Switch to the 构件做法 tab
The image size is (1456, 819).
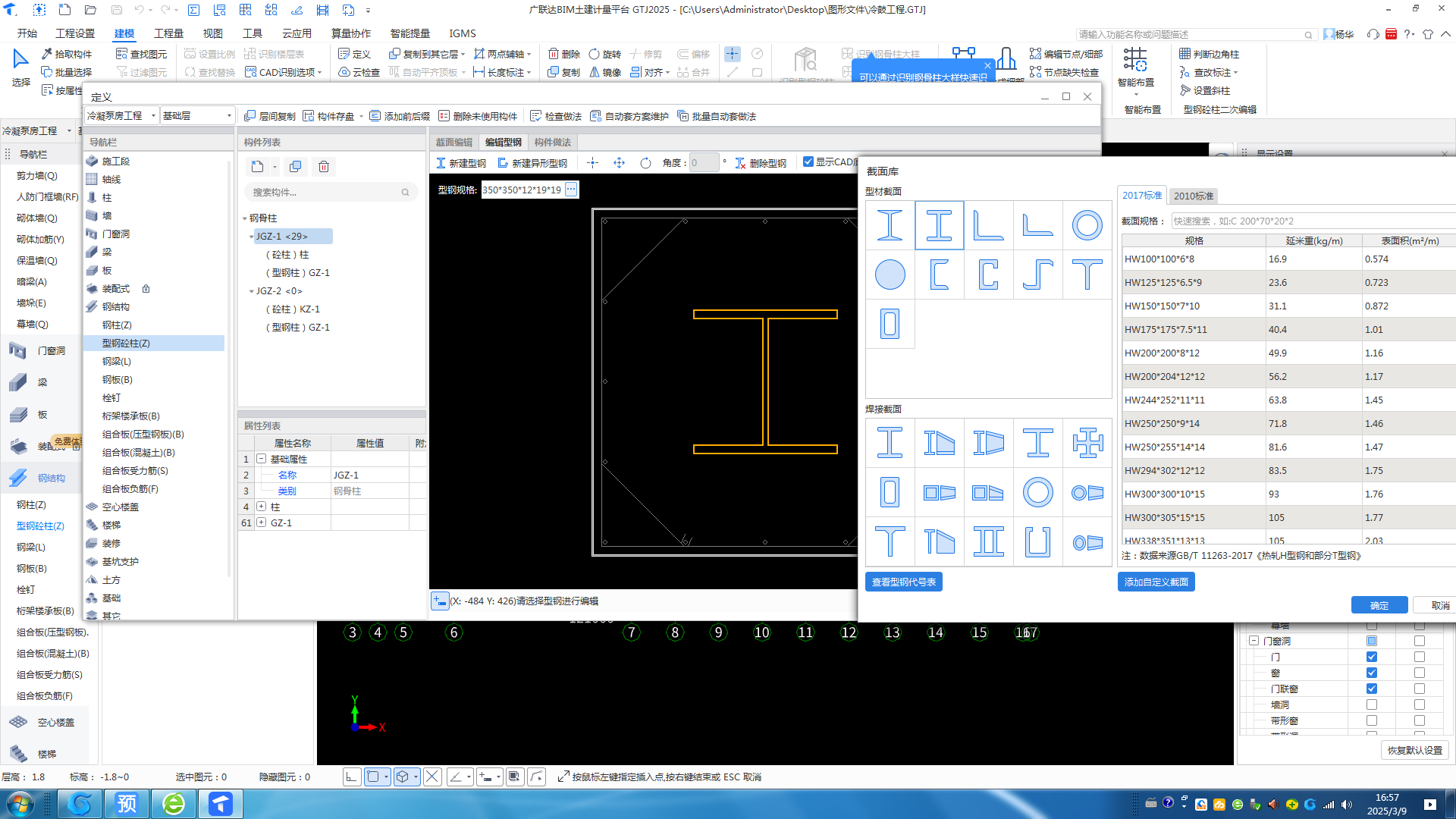click(552, 142)
